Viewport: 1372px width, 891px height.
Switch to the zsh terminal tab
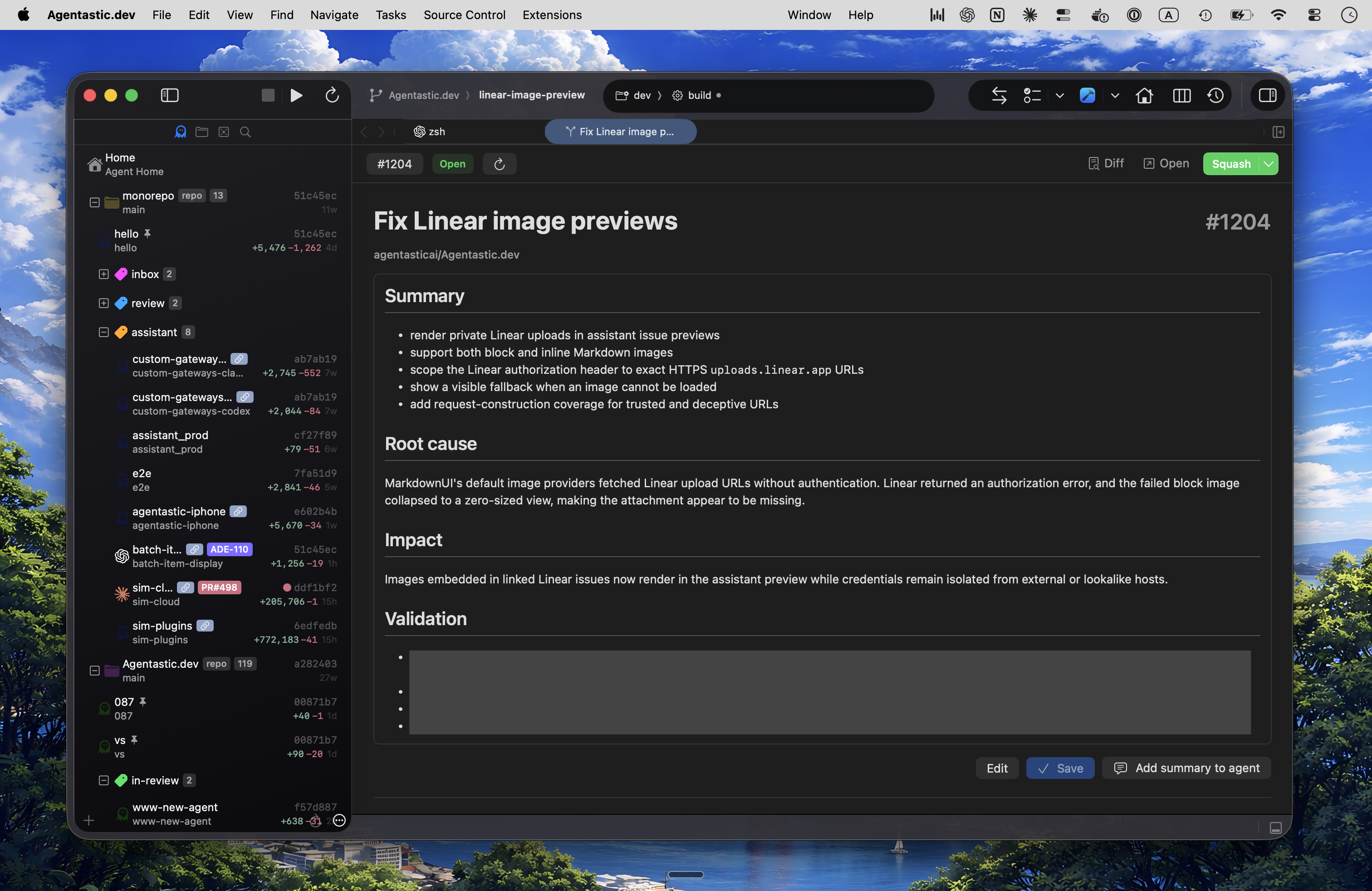pyautogui.click(x=430, y=132)
